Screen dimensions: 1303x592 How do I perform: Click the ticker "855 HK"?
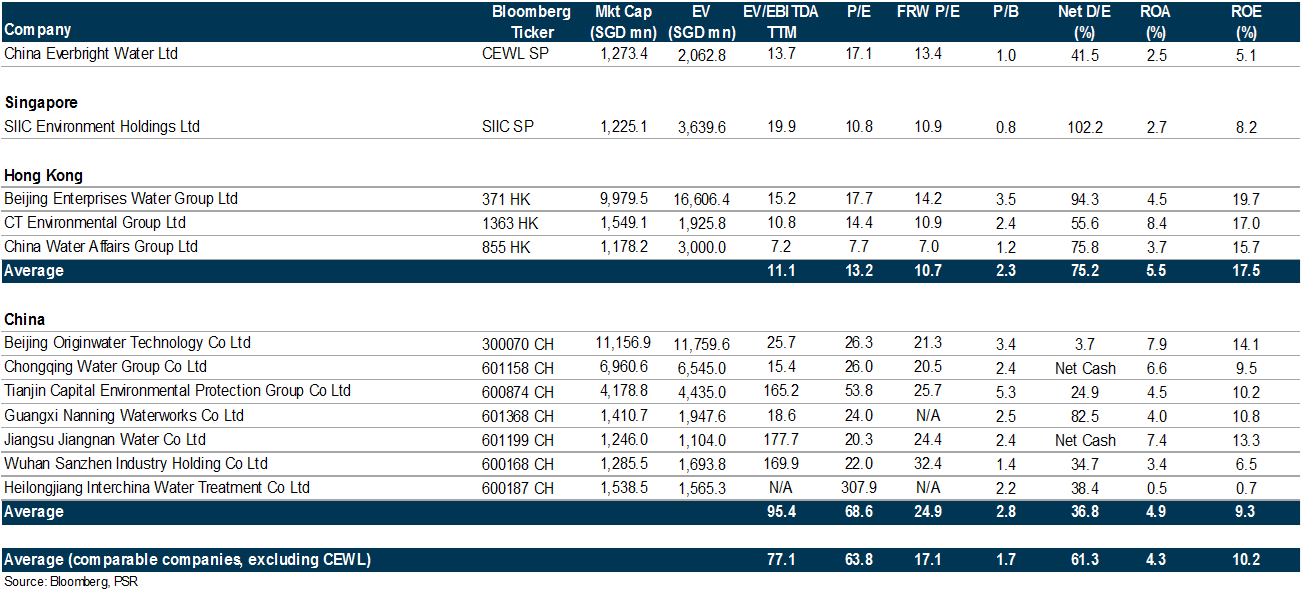506,246
